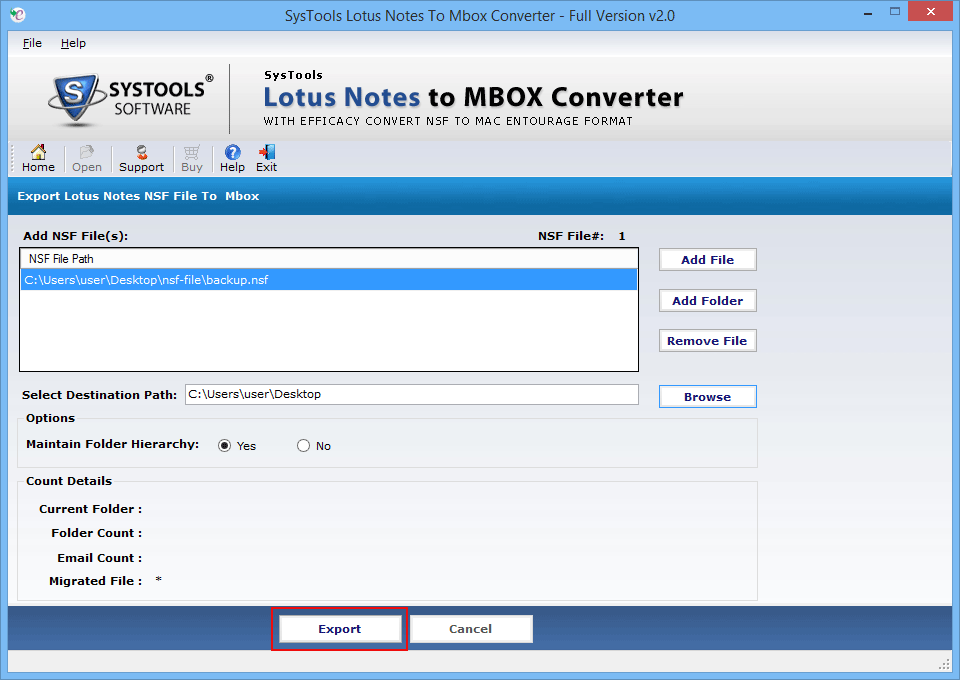Click the NSF File Path column header

[329, 259]
